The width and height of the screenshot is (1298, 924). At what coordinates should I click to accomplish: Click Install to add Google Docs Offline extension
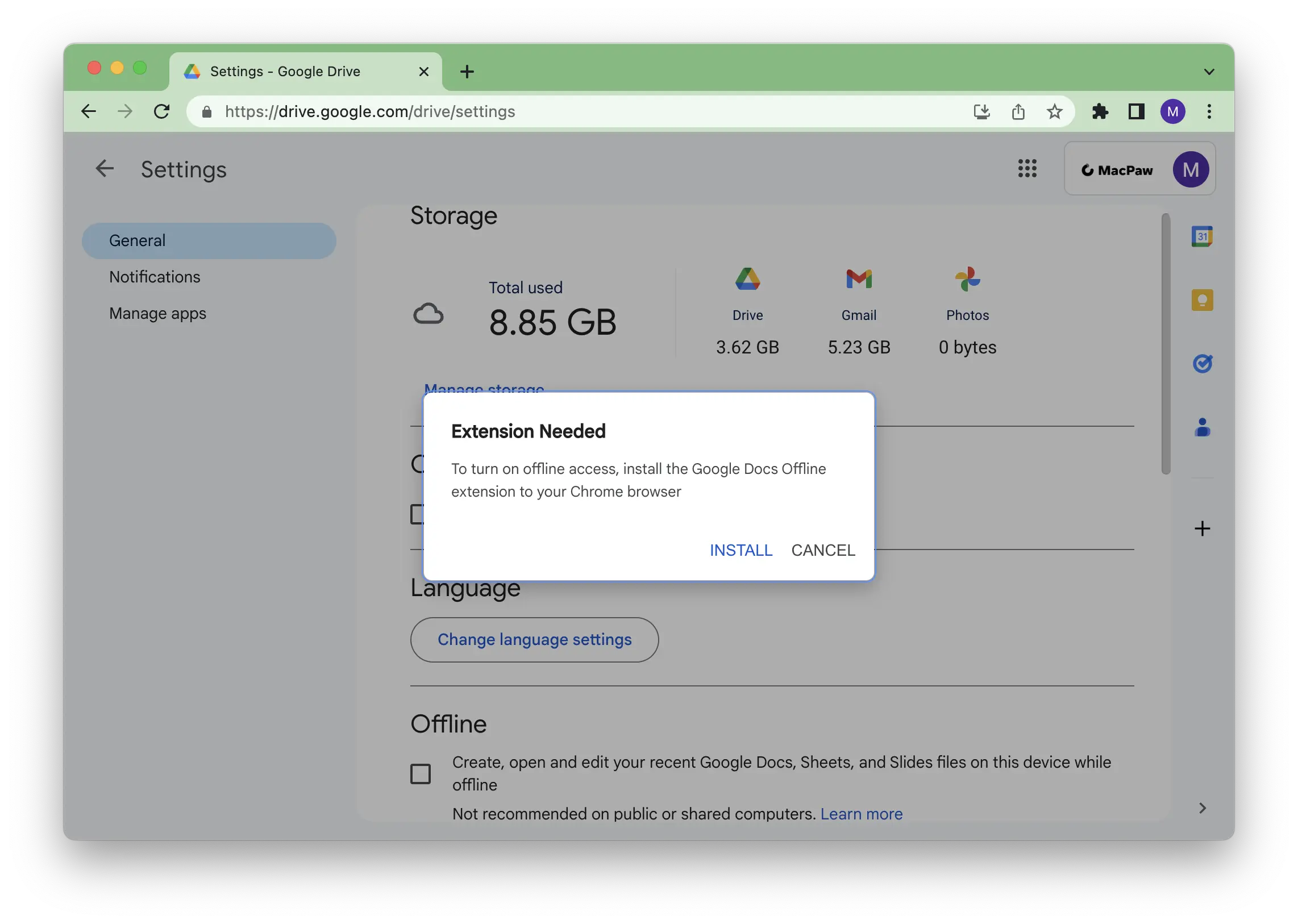click(741, 549)
